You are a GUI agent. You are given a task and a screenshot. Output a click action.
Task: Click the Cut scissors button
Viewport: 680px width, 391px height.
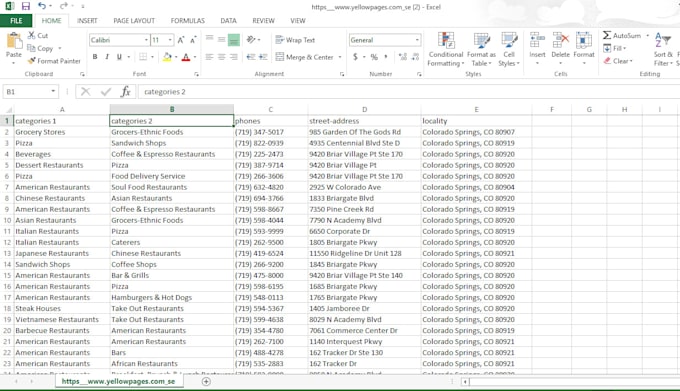coord(38,36)
